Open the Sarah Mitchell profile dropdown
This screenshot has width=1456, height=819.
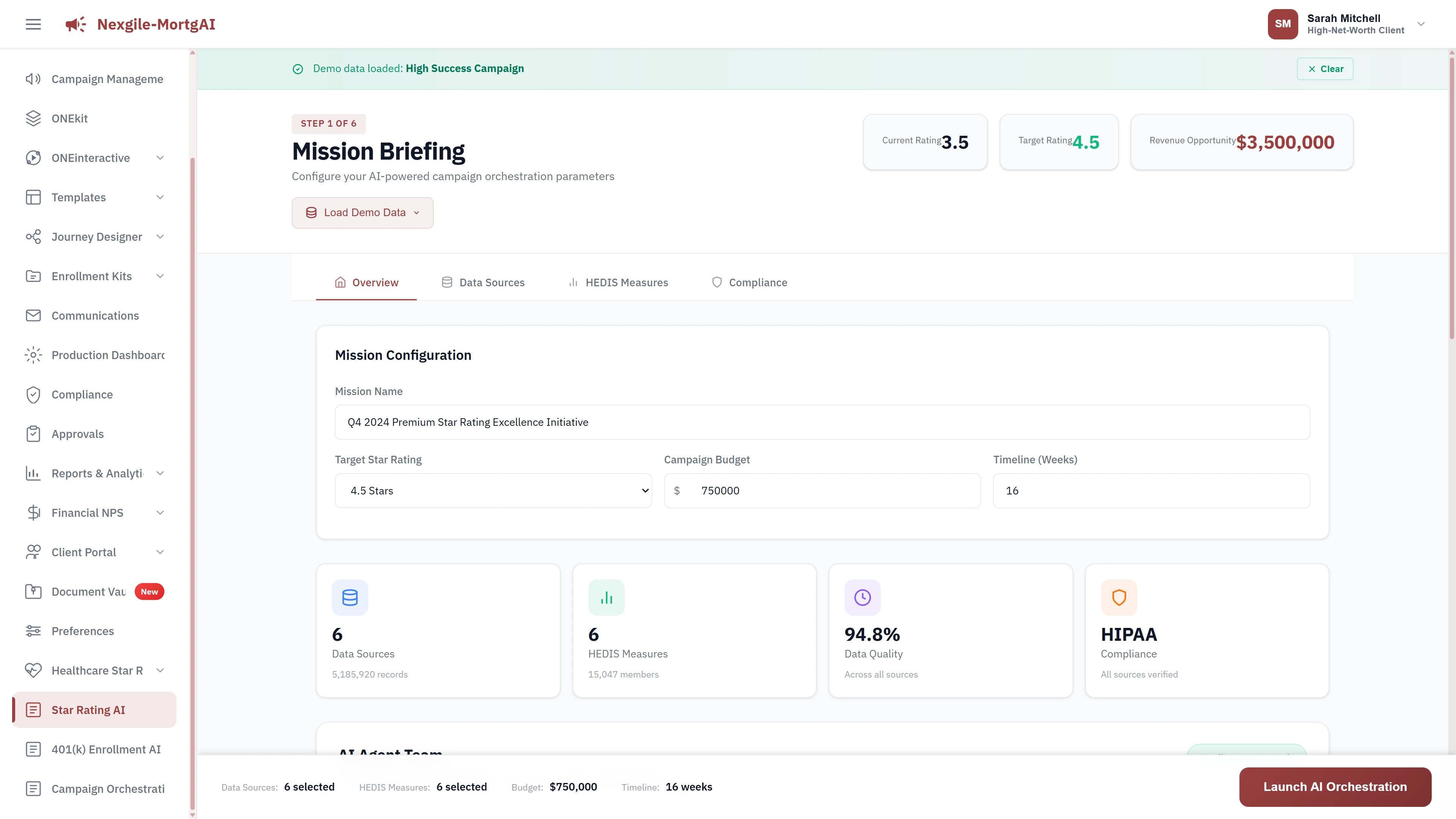click(1420, 24)
